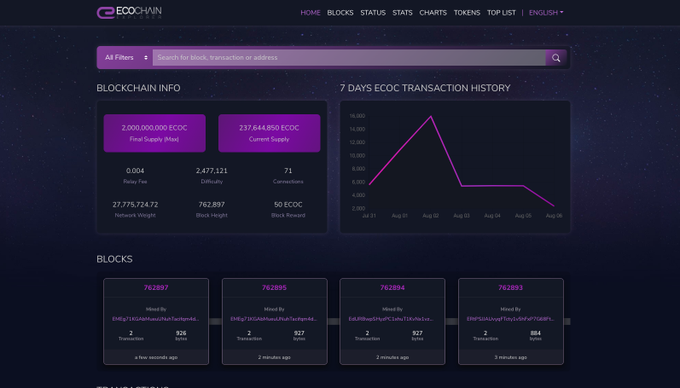
Task: Open the TOP LIST menu item
Action: [x=501, y=13]
